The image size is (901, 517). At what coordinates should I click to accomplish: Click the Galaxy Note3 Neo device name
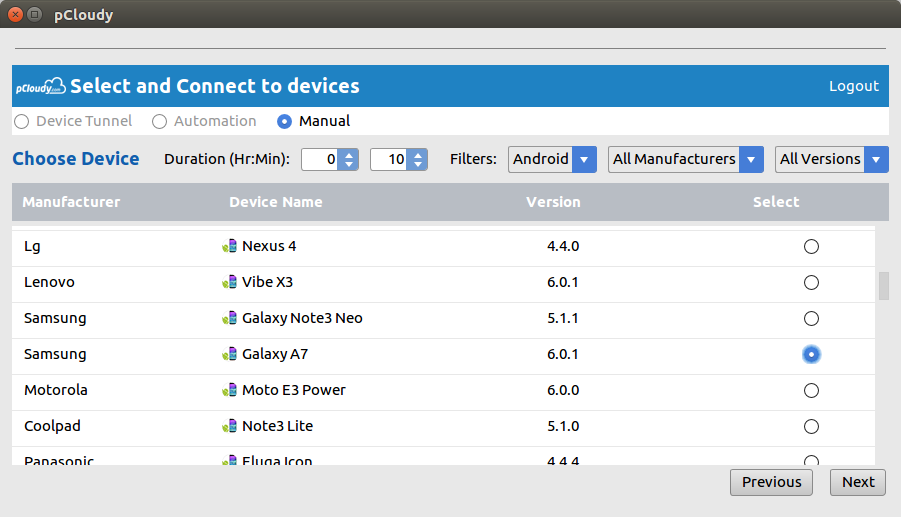[x=302, y=318]
